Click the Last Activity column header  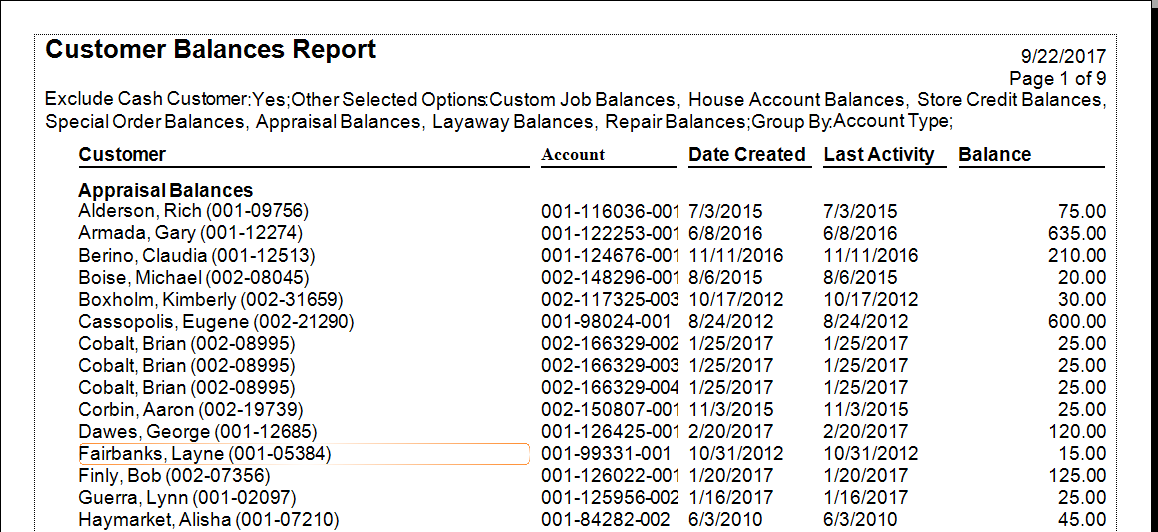click(x=879, y=154)
